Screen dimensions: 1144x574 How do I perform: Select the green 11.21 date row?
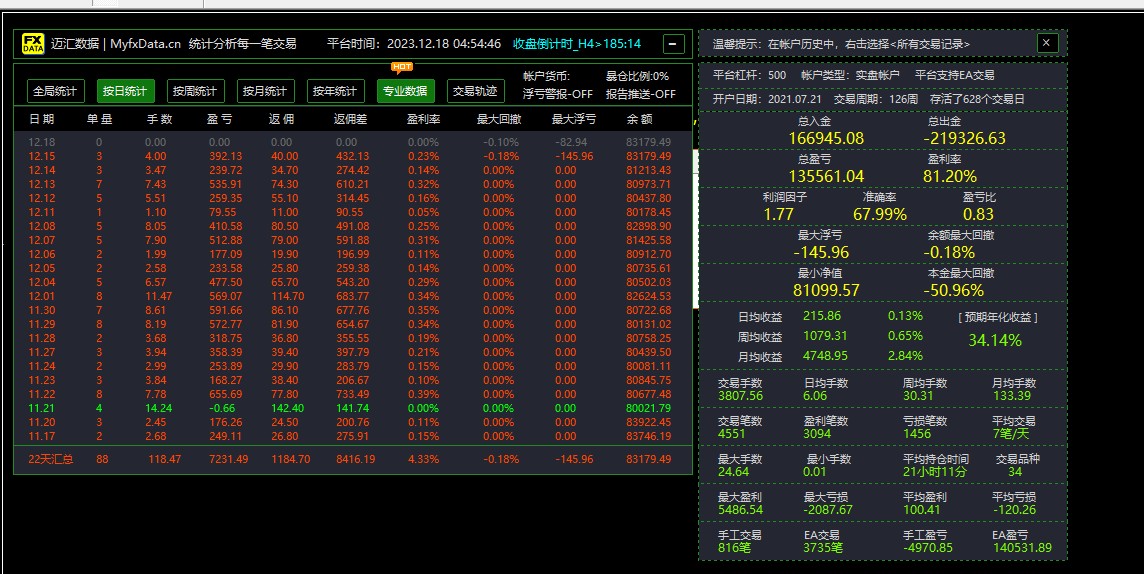[352, 408]
